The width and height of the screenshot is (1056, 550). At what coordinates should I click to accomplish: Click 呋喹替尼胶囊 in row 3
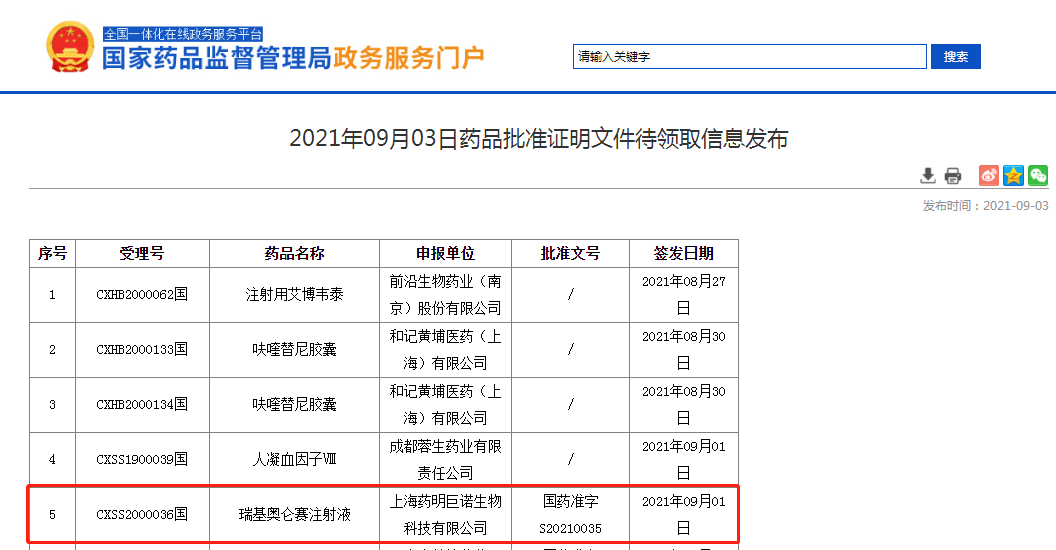(294, 405)
